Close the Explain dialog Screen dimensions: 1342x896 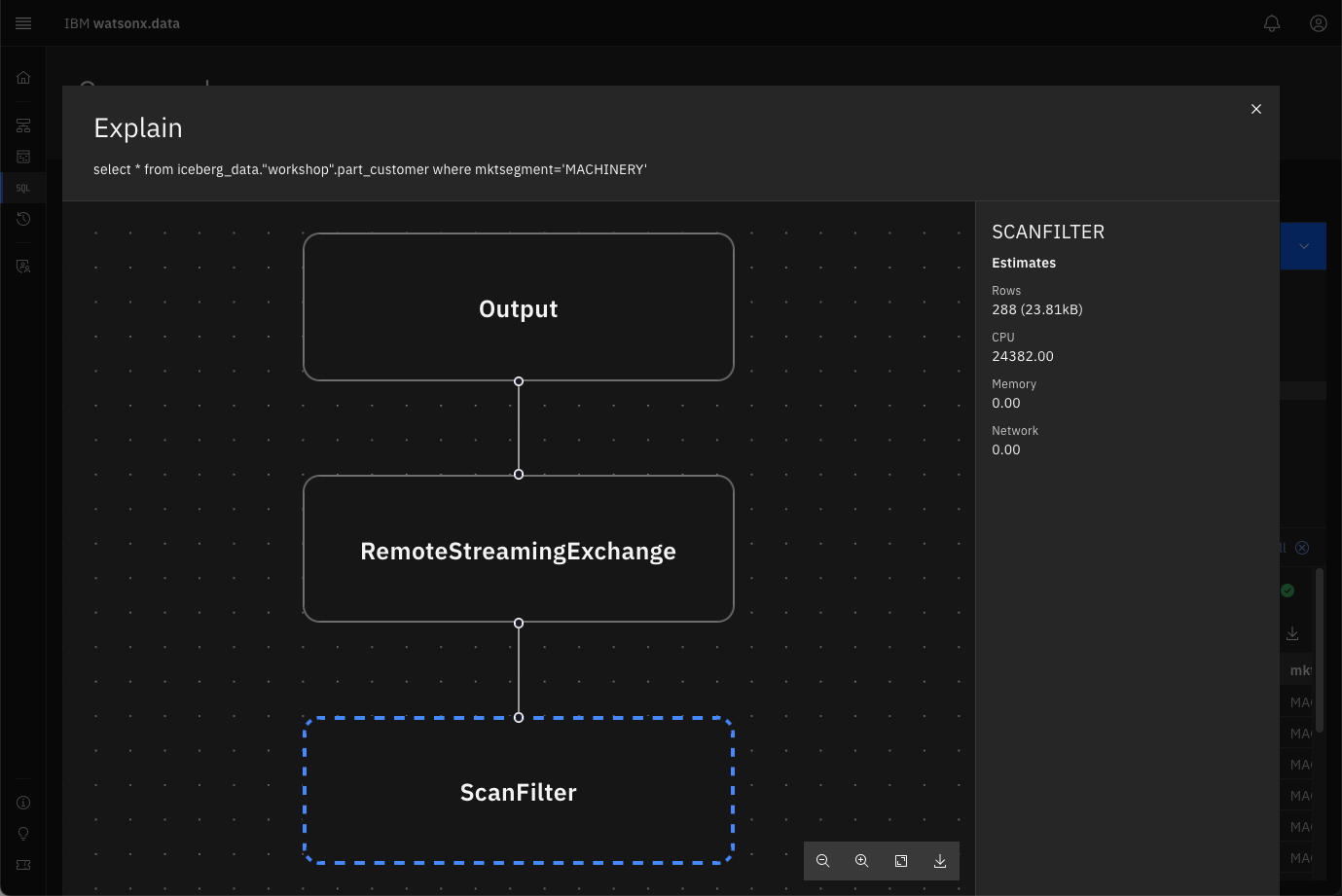tap(1256, 109)
